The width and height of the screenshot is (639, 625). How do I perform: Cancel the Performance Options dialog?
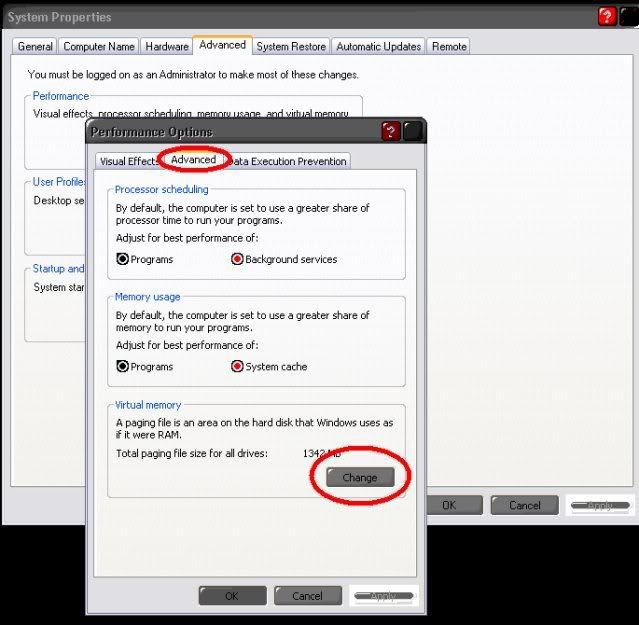[307, 596]
